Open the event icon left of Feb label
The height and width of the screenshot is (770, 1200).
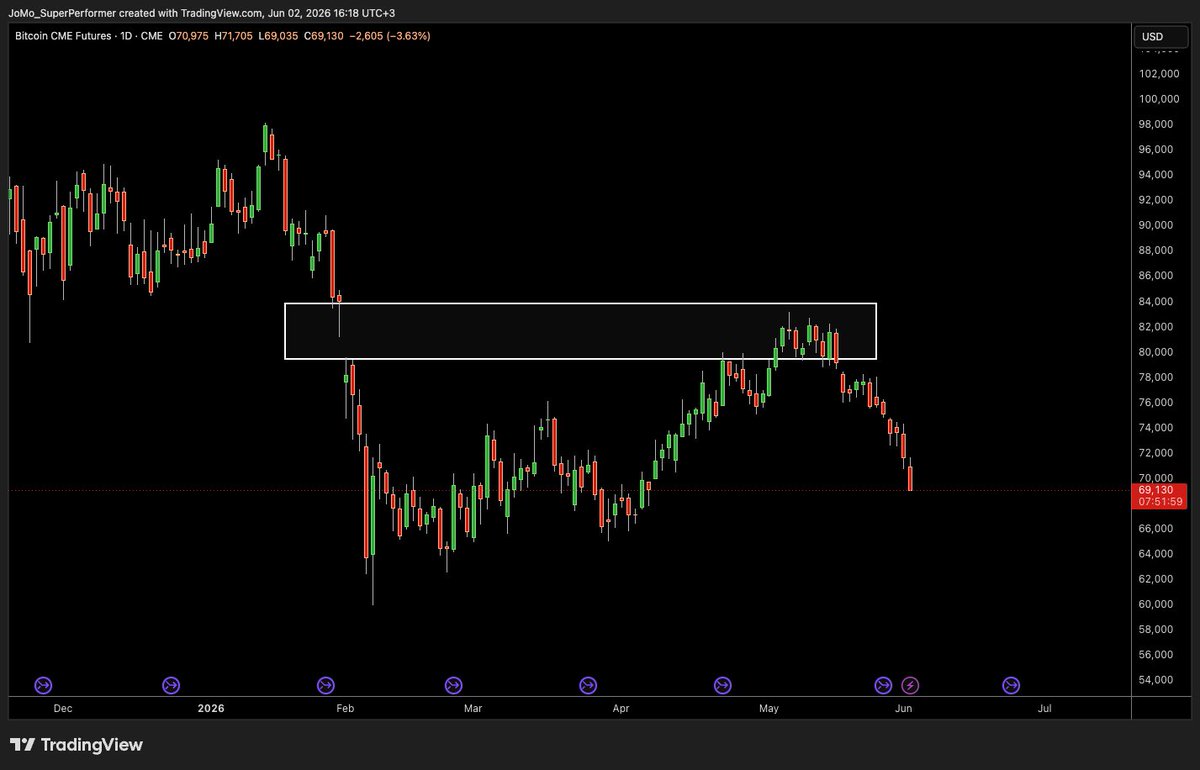326,685
